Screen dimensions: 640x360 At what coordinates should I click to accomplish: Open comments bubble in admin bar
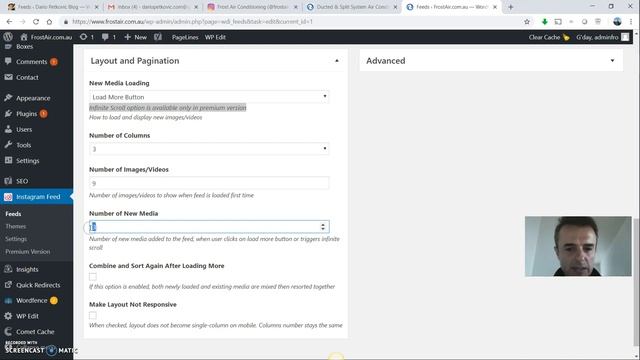coord(109,37)
